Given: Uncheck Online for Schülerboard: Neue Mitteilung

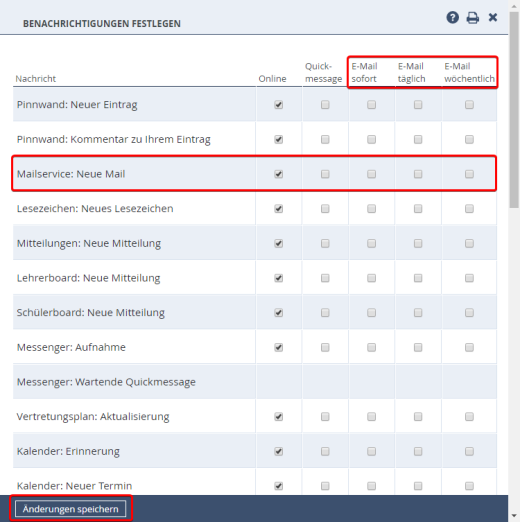Looking at the screenshot, I should pyautogui.click(x=279, y=313).
